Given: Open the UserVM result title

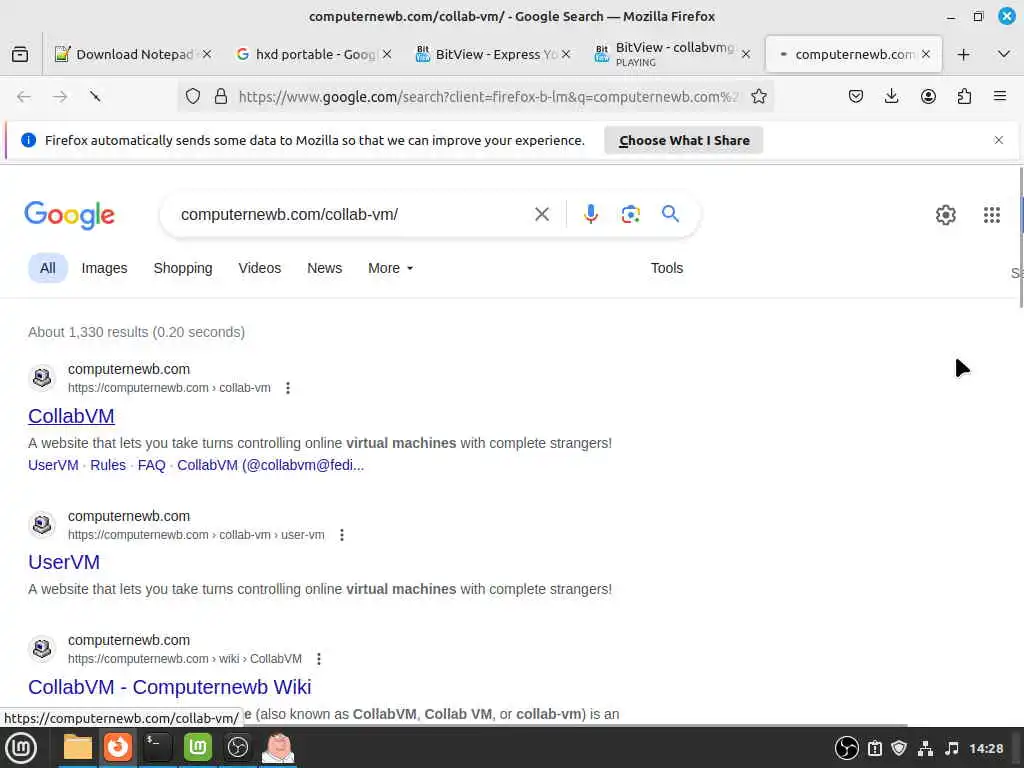Looking at the screenshot, I should pyautogui.click(x=64, y=562).
